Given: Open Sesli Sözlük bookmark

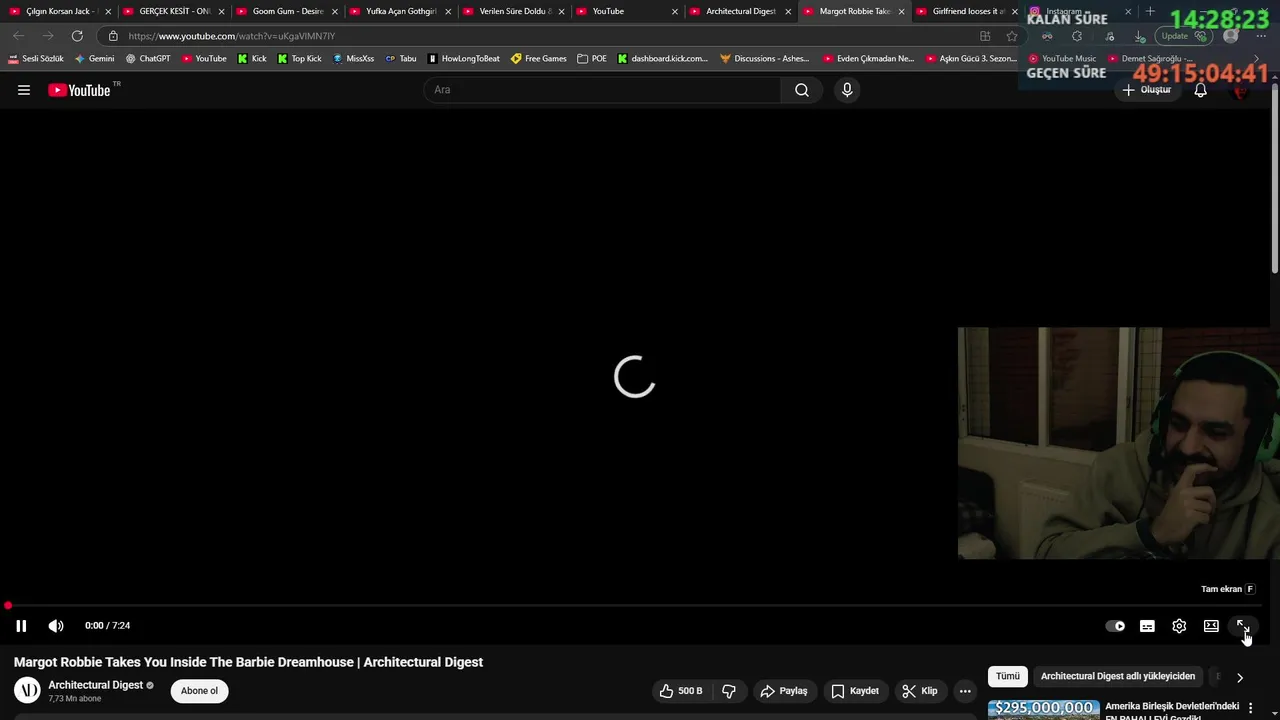Looking at the screenshot, I should coord(36,59).
